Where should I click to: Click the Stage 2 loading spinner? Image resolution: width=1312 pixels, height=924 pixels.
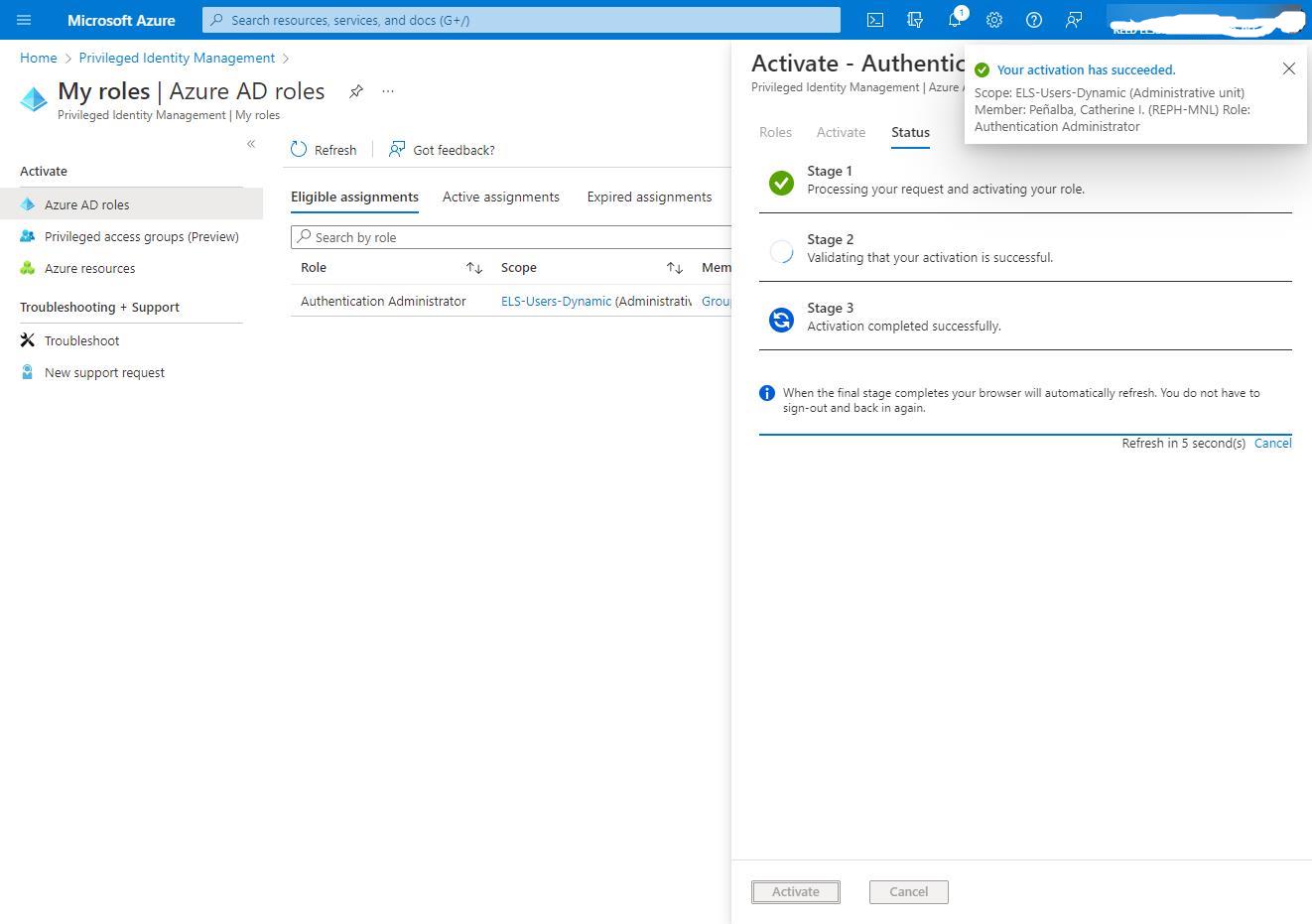(782, 251)
